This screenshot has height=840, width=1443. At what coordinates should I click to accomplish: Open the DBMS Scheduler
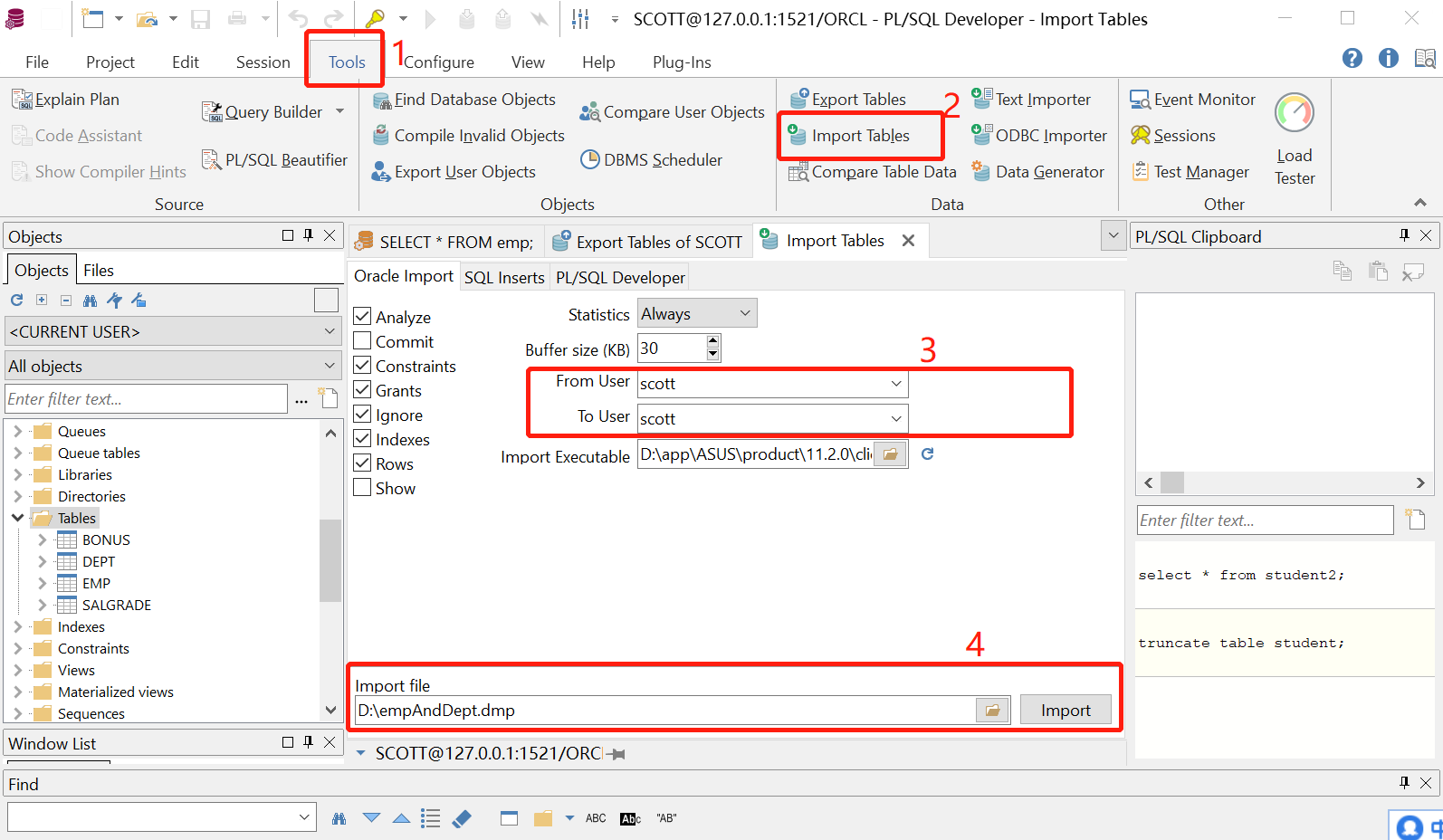[x=651, y=160]
